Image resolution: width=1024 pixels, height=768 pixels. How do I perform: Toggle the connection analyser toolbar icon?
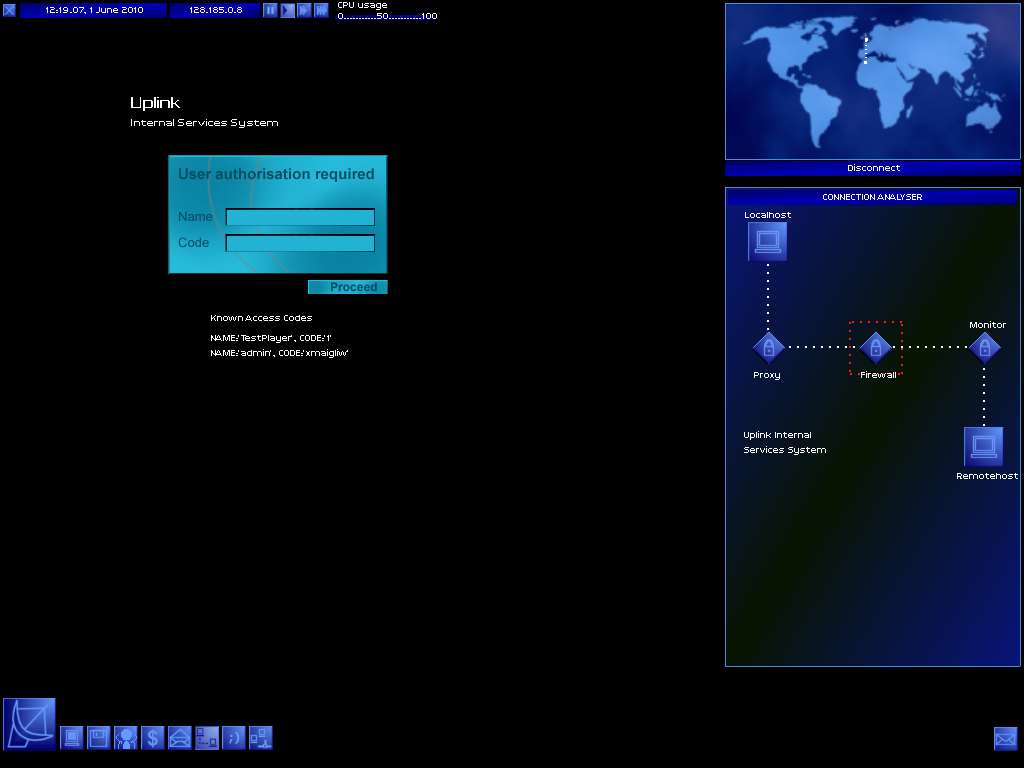pos(206,738)
